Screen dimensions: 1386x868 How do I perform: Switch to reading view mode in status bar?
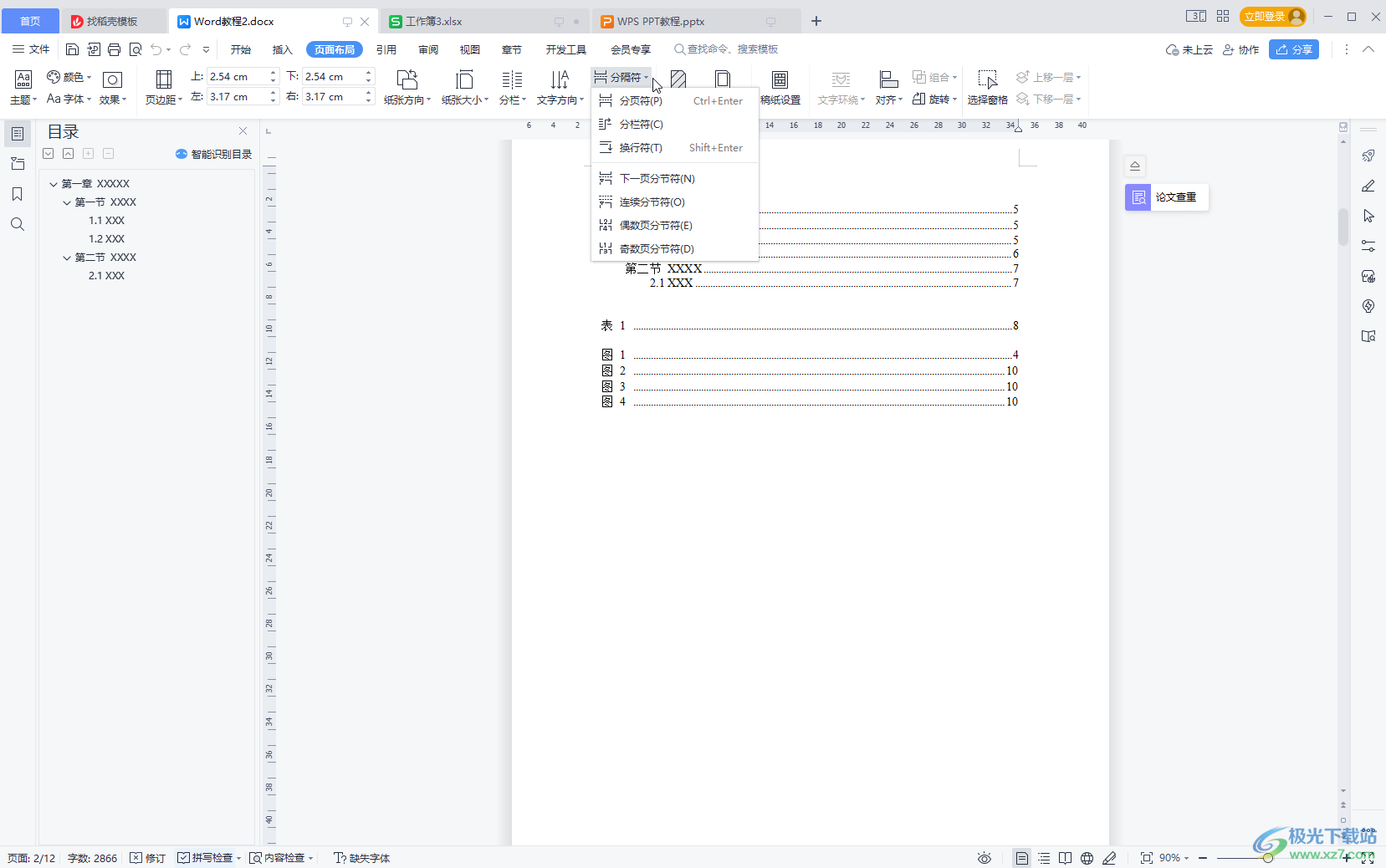[x=1065, y=858]
